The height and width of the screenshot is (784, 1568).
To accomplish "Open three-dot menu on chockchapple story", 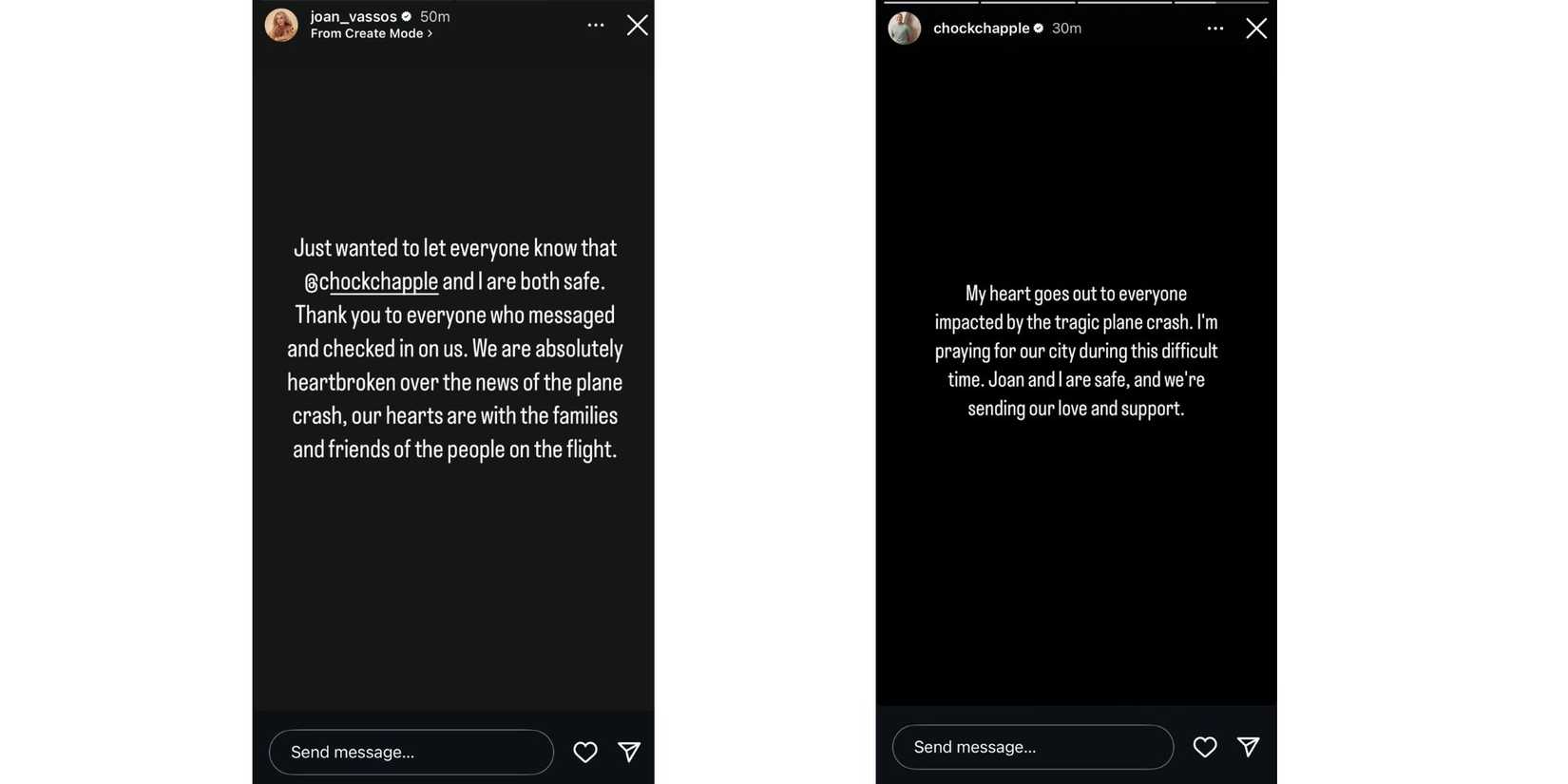I will click(1215, 29).
